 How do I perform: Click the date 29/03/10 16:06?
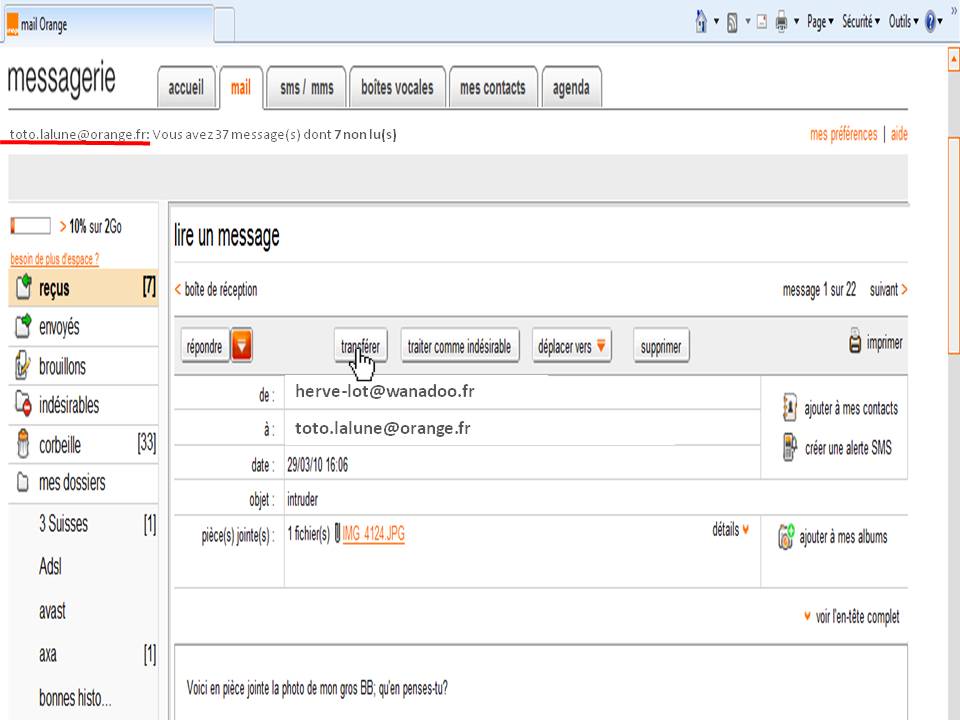pyautogui.click(x=317, y=465)
